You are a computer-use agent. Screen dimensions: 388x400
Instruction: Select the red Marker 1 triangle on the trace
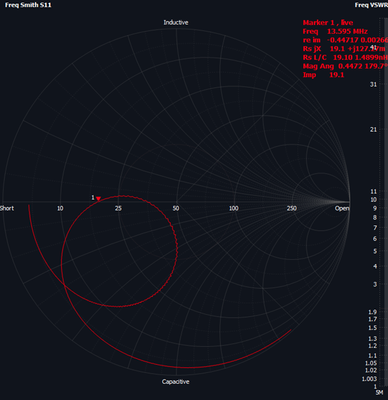click(98, 199)
